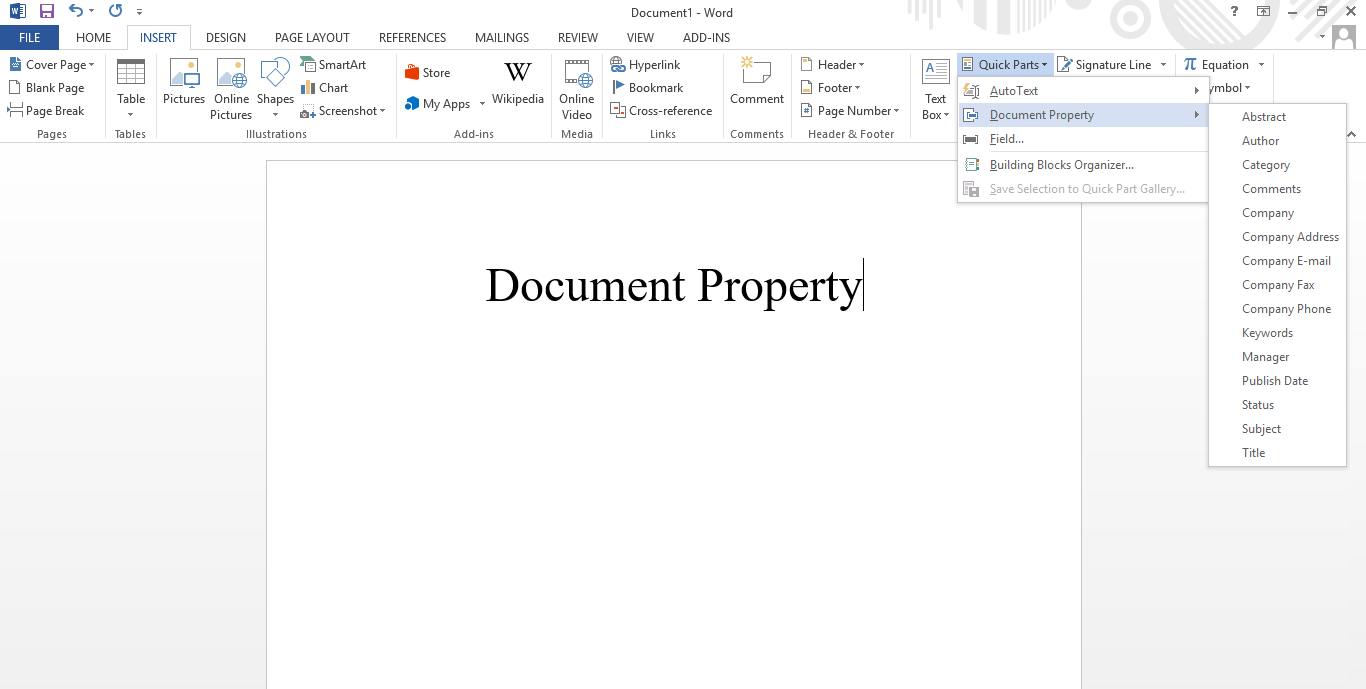Open the FILE tab
The image size is (1366, 689).
[29, 38]
